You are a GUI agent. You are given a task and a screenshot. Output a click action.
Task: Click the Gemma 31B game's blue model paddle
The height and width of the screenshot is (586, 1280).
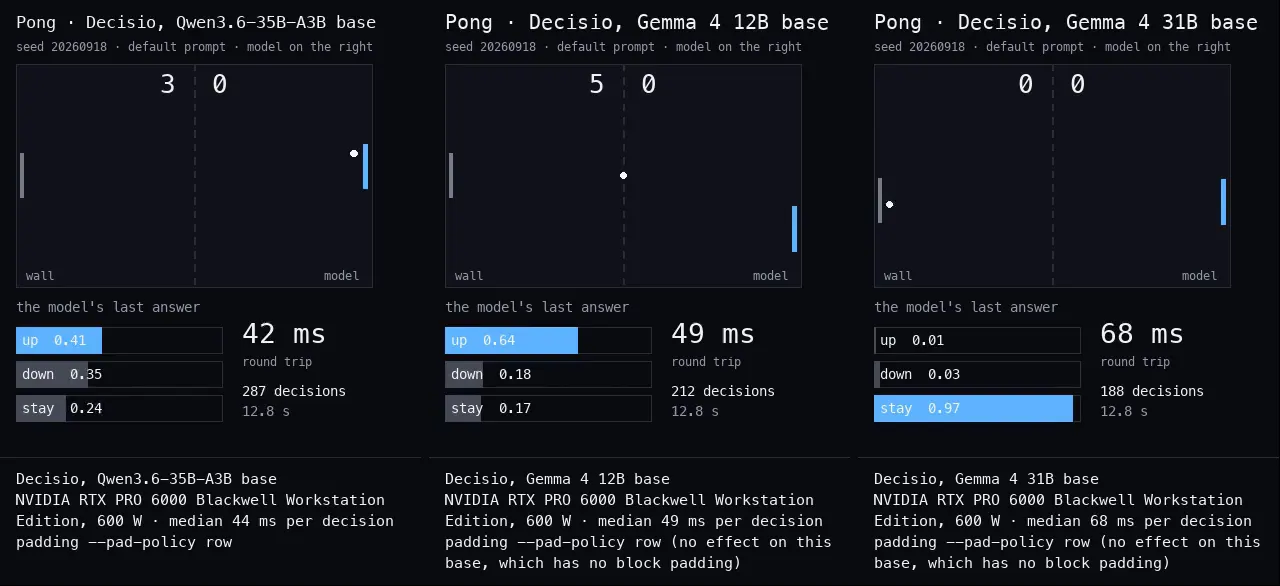tap(1223, 202)
